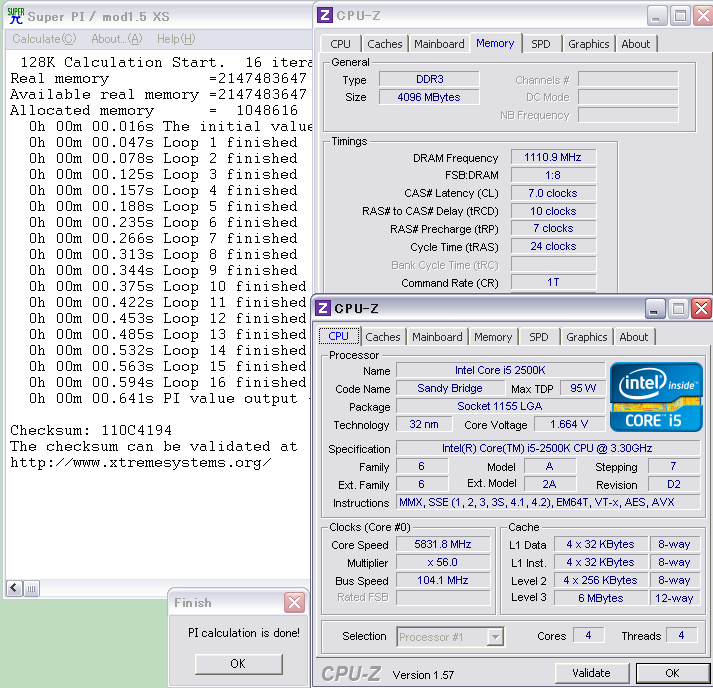The width and height of the screenshot is (713, 688).
Task: Select CPU tab in lower CPU-Z window
Action: [339, 336]
